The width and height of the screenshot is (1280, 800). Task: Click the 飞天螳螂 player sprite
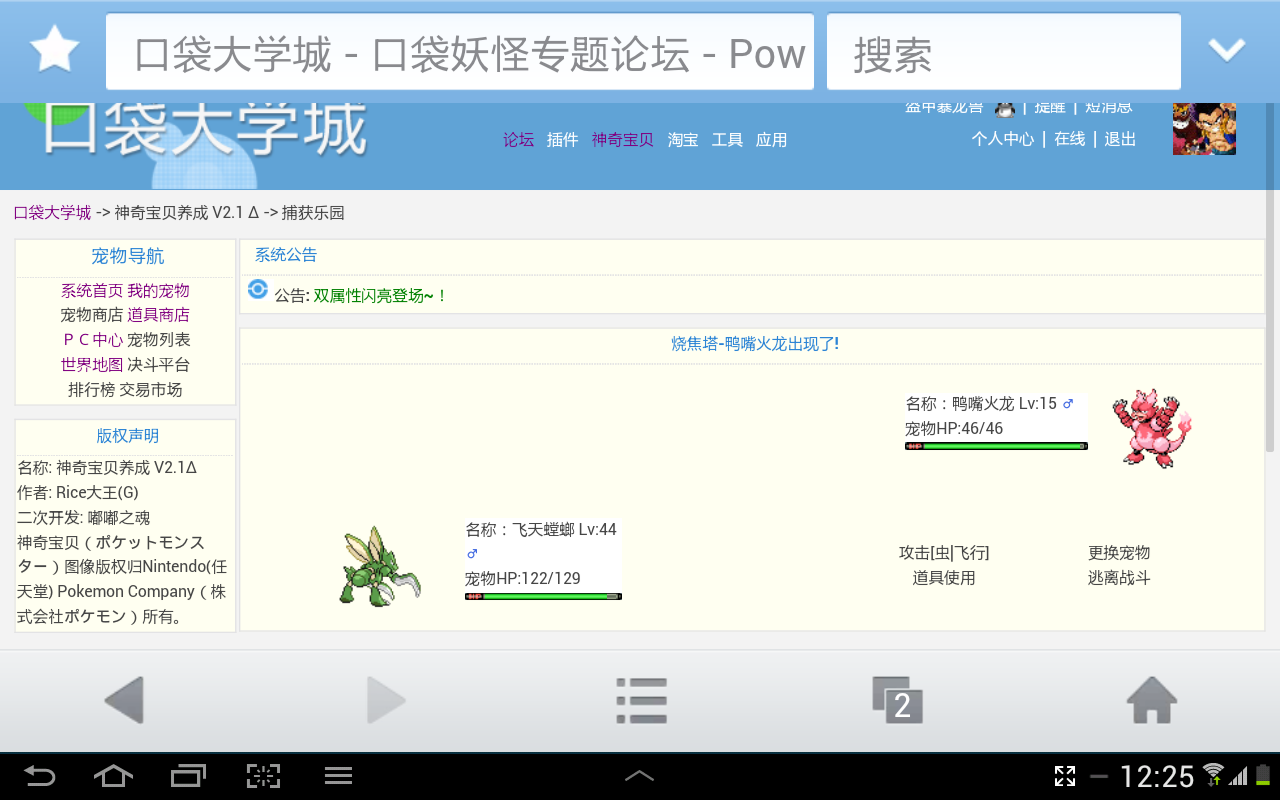pyautogui.click(x=380, y=565)
